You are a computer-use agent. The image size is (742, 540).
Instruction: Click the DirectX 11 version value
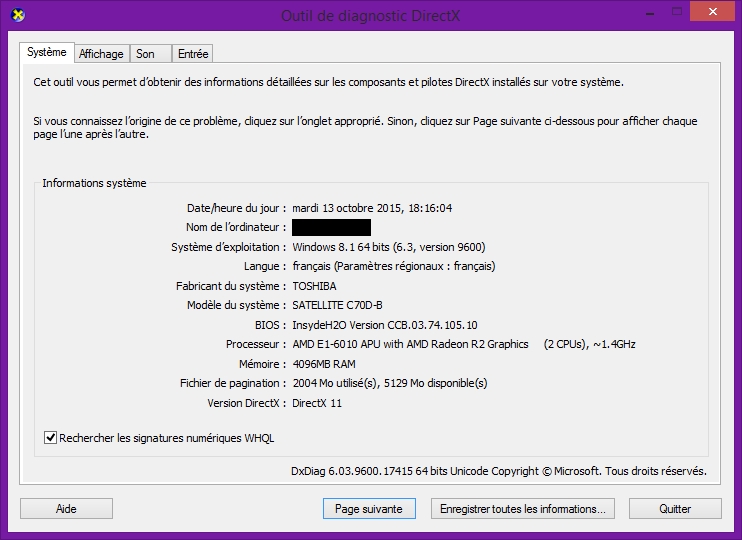(x=317, y=403)
